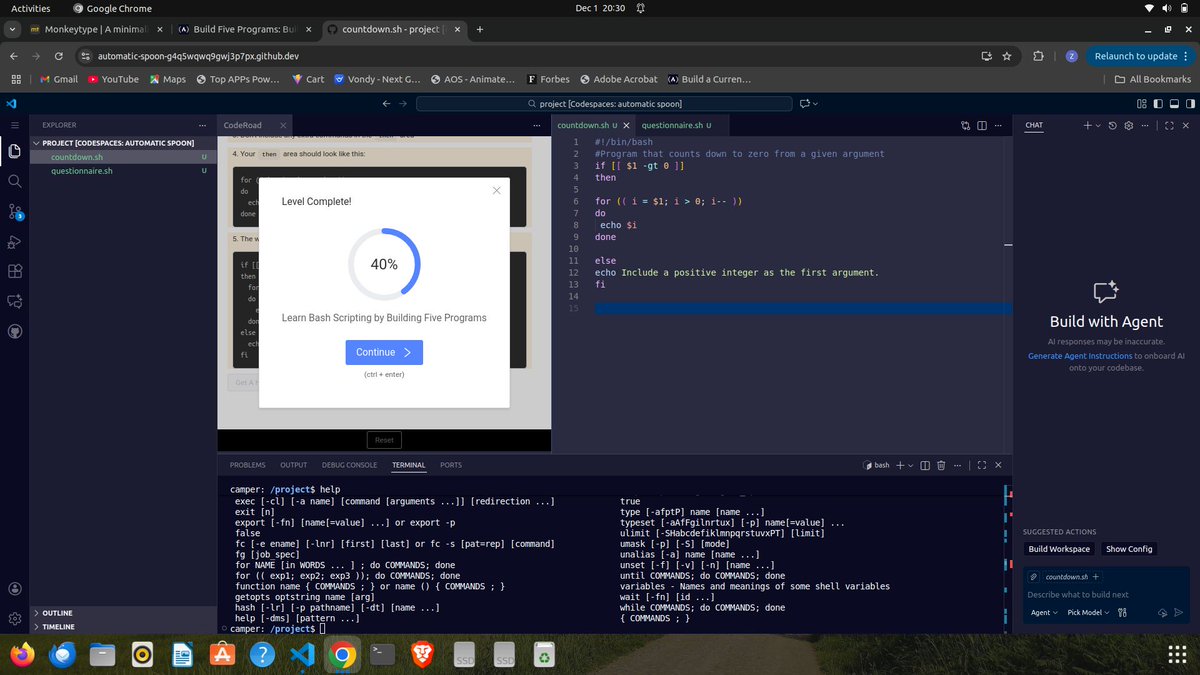Viewport: 1200px width, 675px height.
Task: Click the Build Workspace suggestion
Action: tap(1059, 549)
